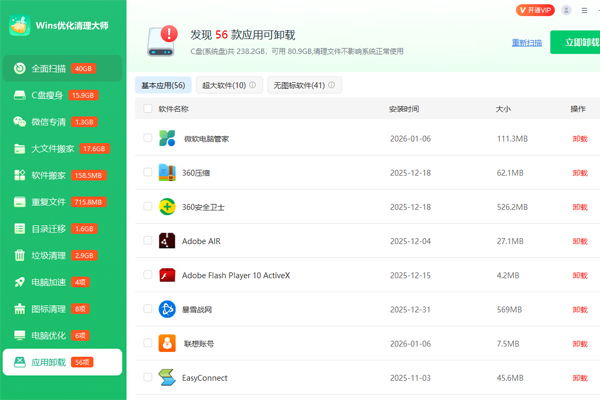600x400 pixels.
Task: Select 微信专清 sidebar item
Action: click(62, 122)
